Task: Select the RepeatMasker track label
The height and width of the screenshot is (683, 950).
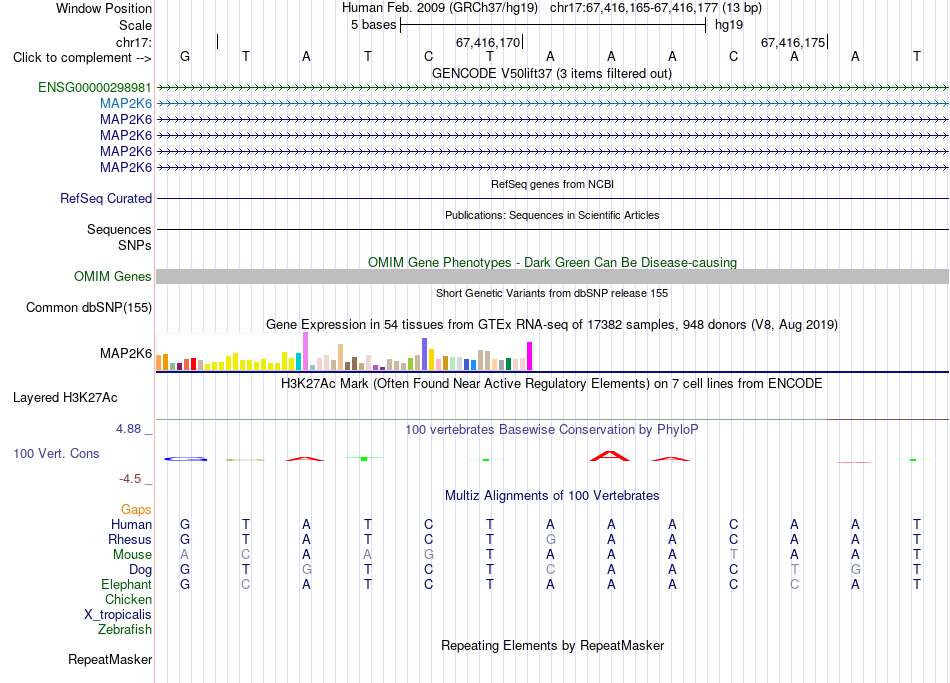Action: point(110,659)
